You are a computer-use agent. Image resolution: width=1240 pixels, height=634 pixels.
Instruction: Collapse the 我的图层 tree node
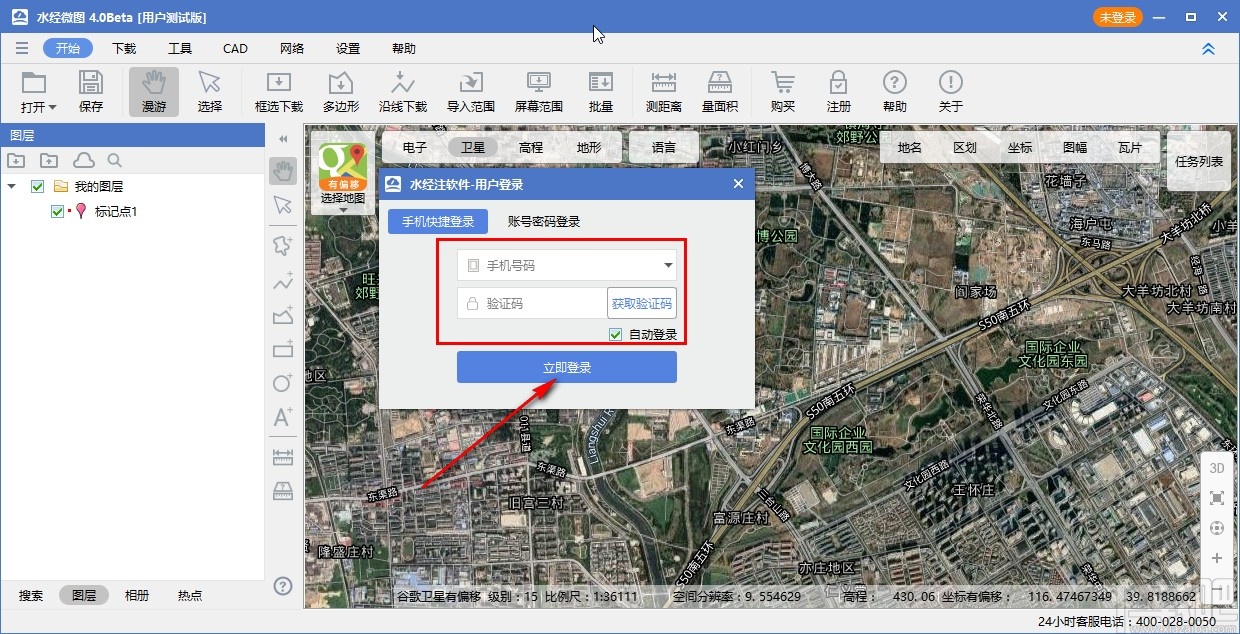coord(14,186)
